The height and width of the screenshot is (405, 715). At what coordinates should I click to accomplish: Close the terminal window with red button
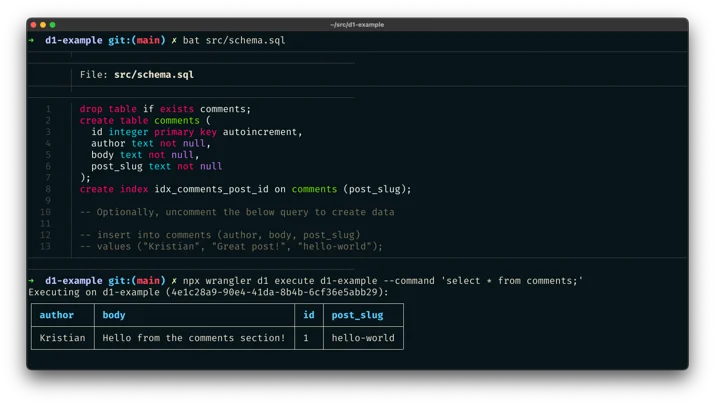33,25
